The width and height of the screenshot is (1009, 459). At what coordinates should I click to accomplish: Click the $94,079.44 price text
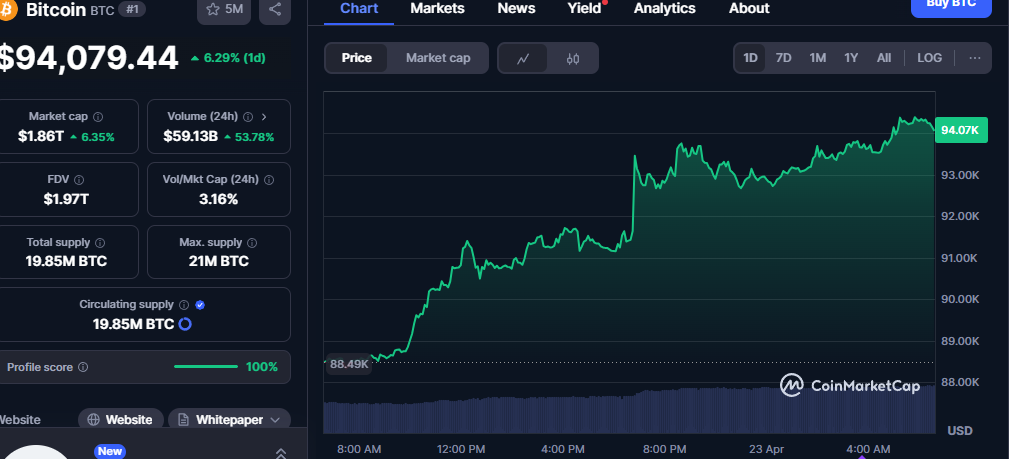pyautogui.click(x=88, y=57)
